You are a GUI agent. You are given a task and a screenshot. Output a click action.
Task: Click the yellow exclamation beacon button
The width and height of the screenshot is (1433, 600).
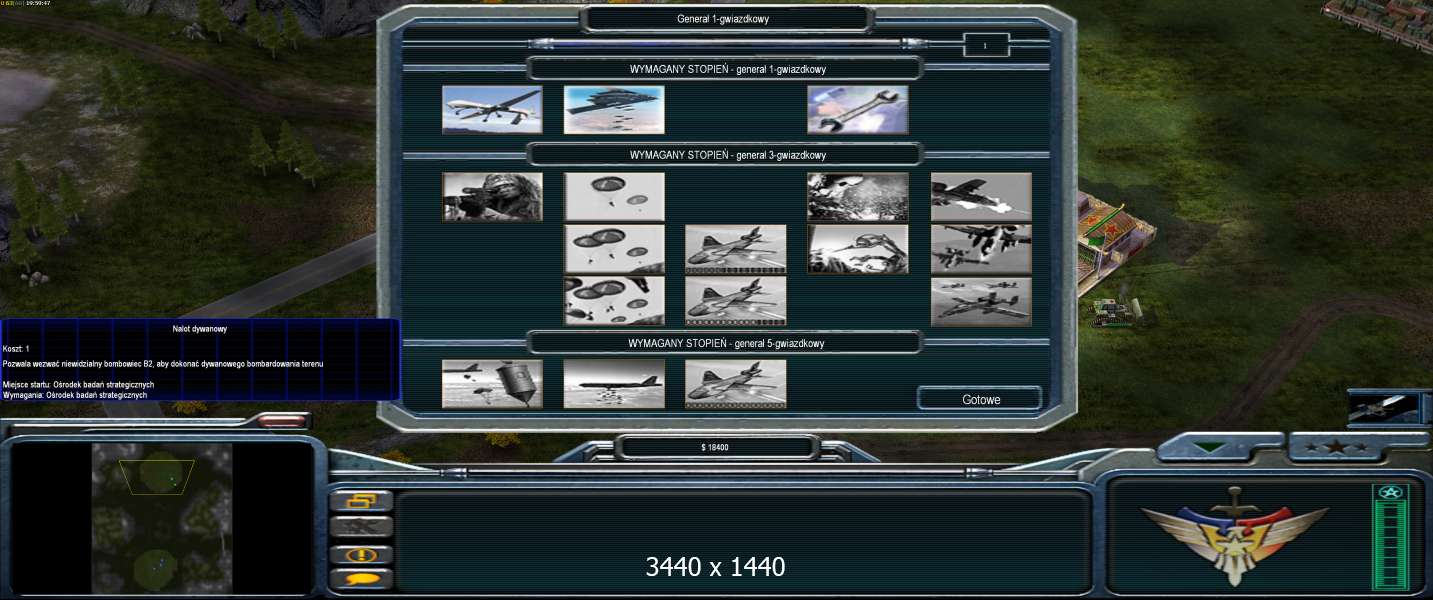361,554
